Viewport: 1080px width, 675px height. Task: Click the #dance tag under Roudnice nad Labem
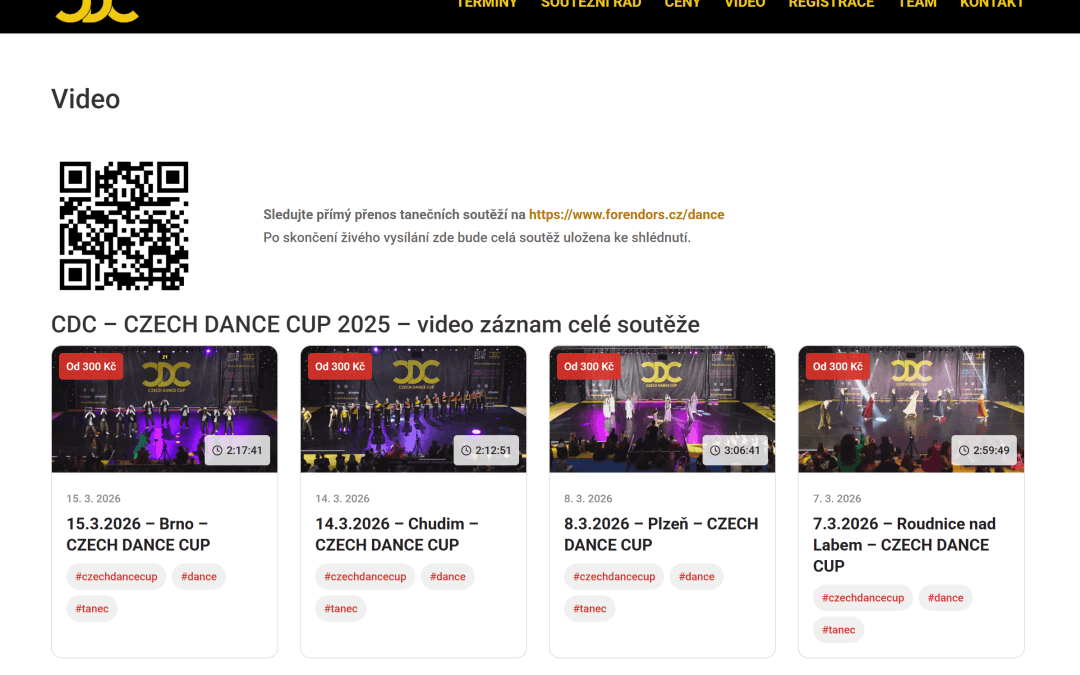click(945, 597)
